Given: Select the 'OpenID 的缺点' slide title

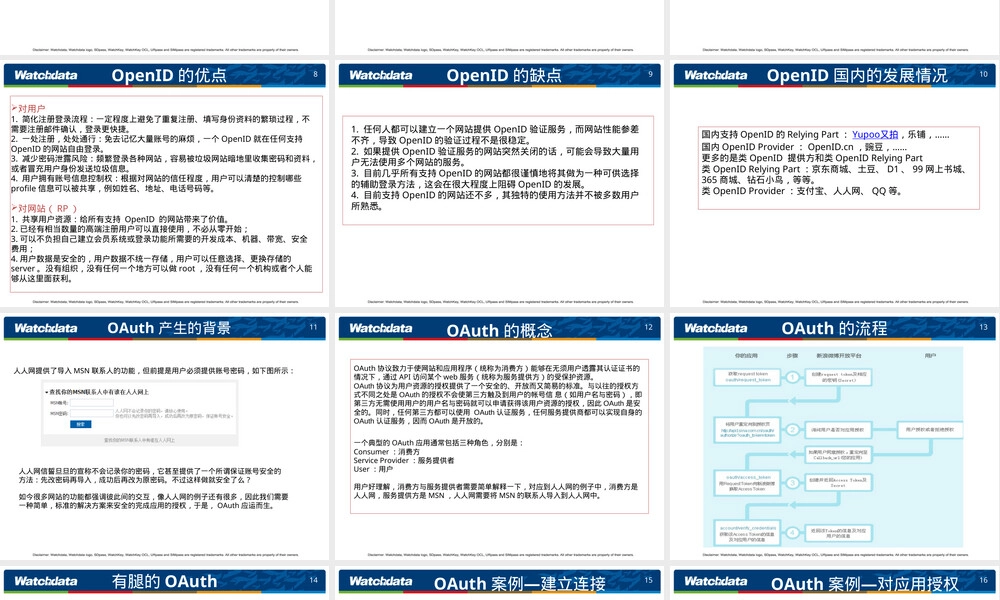Looking at the screenshot, I should point(504,75).
